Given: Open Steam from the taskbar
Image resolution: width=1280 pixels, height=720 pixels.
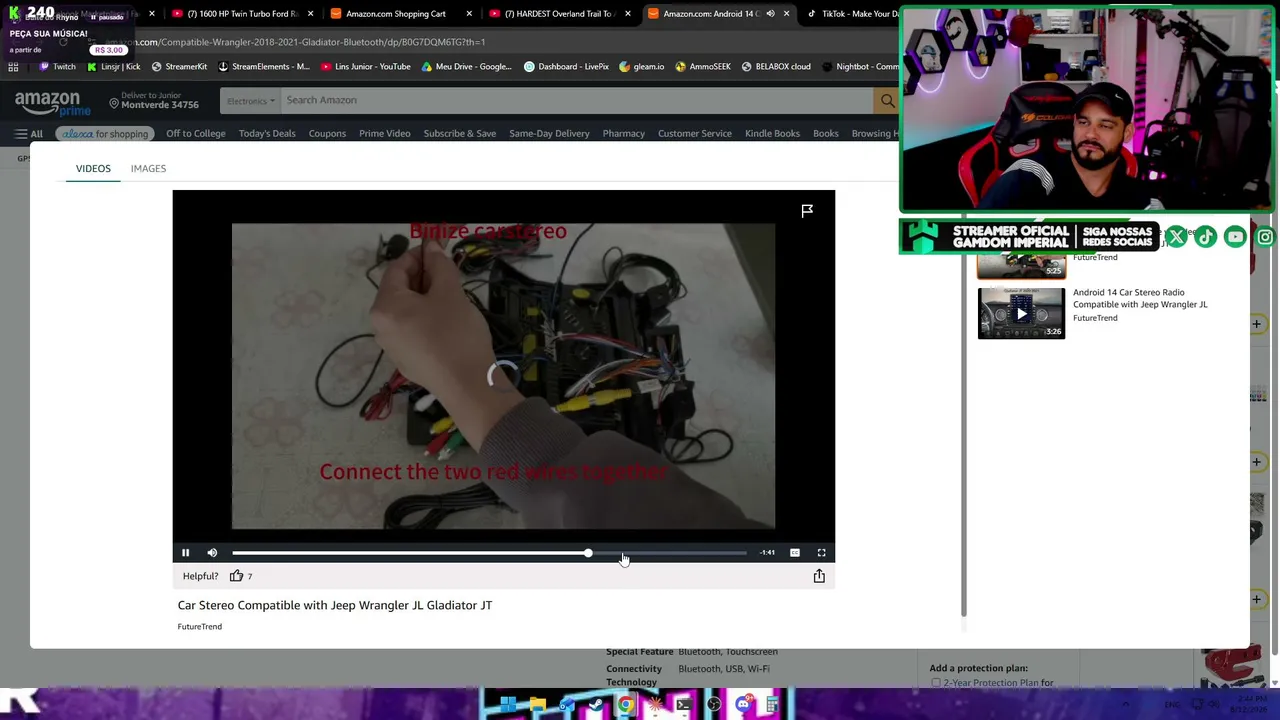Looking at the screenshot, I should [596, 705].
